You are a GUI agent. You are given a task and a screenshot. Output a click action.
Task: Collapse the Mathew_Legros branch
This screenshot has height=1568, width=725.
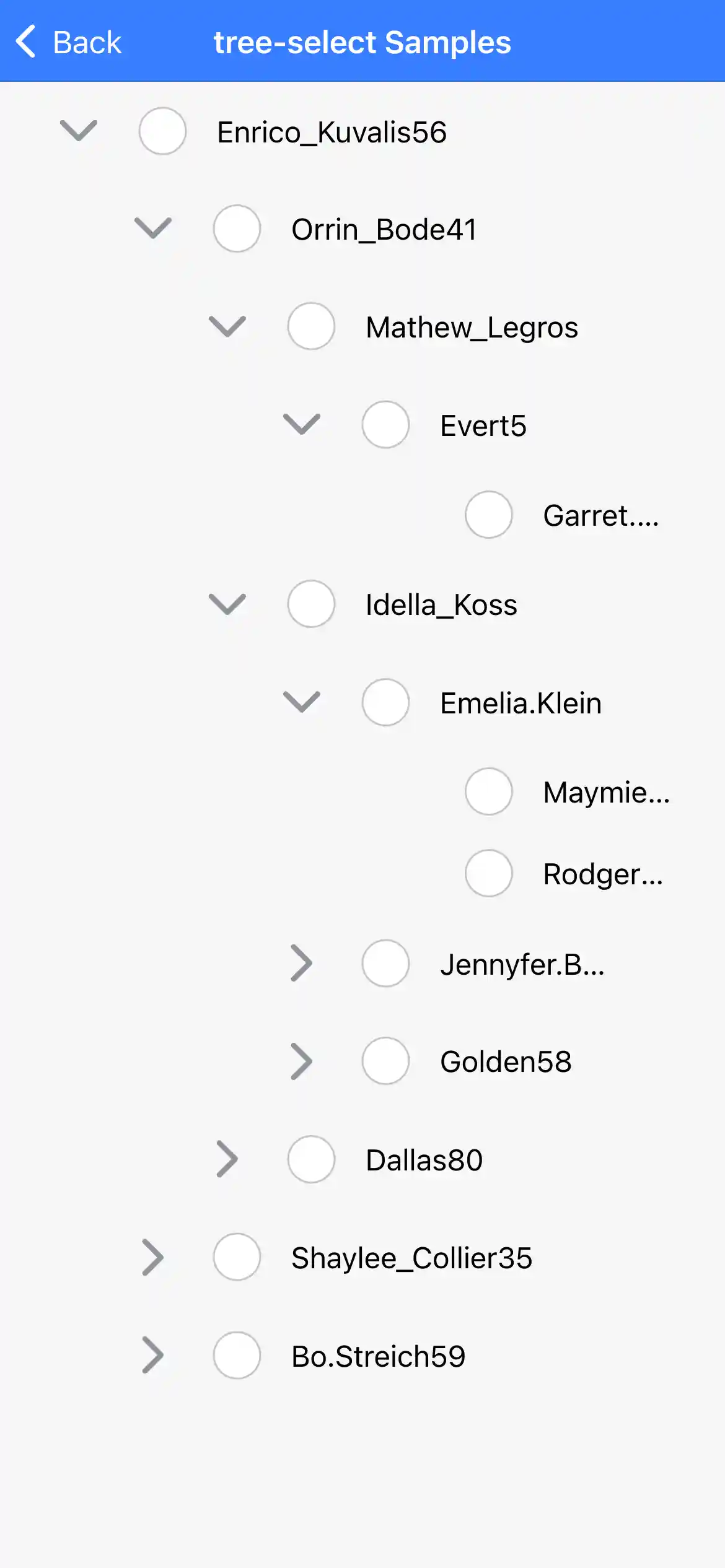point(227,326)
